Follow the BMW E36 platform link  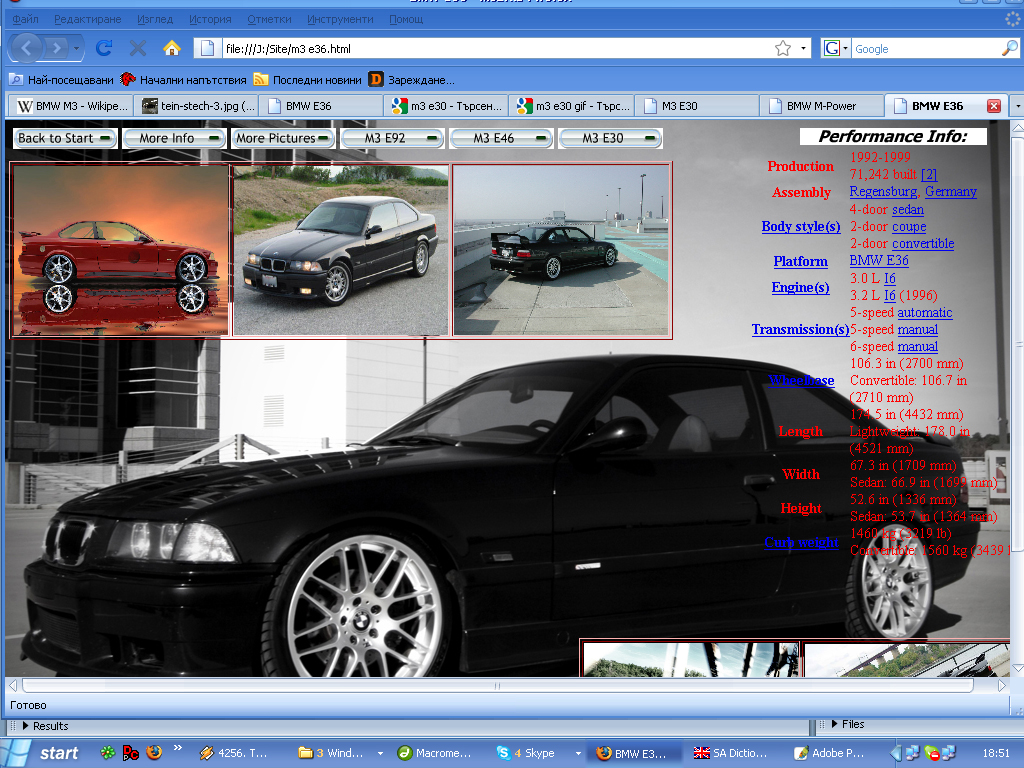(x=879, y=260)
